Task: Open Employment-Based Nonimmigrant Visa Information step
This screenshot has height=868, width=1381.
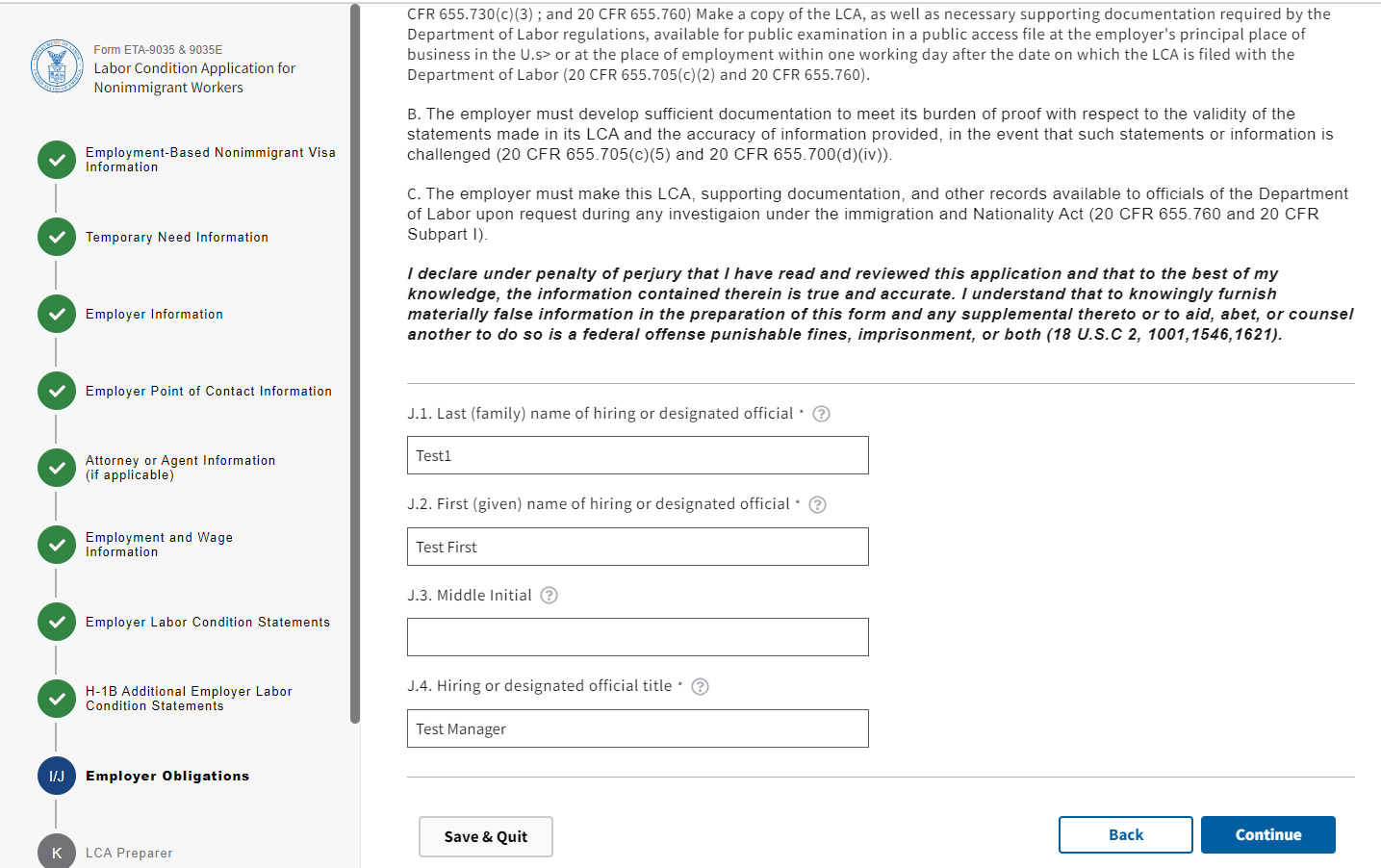Action: coord(210,160)
